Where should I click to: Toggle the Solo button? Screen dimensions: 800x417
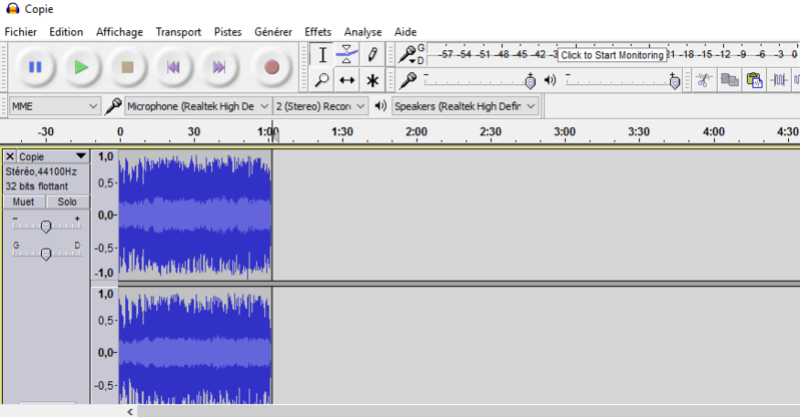tap(67, 202)
